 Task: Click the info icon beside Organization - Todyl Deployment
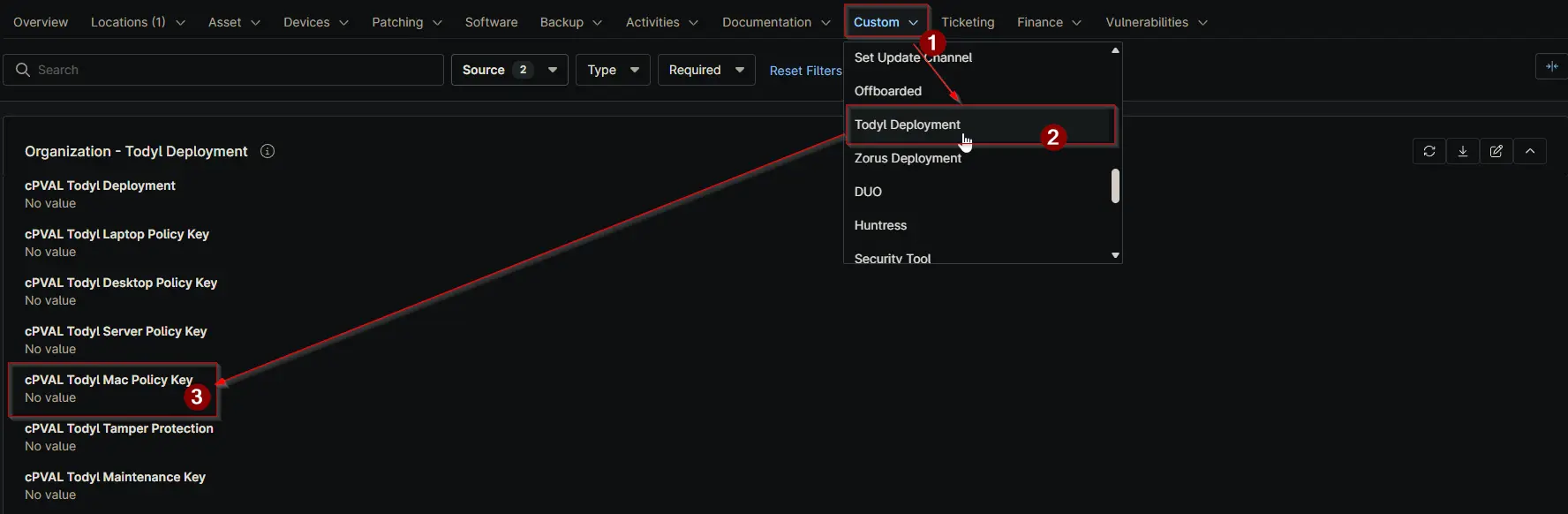click(268, 151)
